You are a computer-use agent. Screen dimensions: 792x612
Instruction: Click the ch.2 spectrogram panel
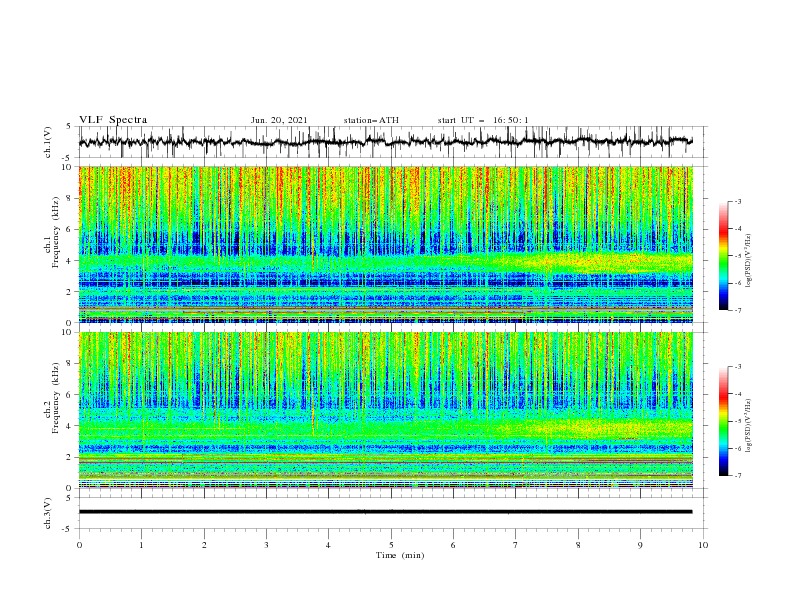point(385,410)
